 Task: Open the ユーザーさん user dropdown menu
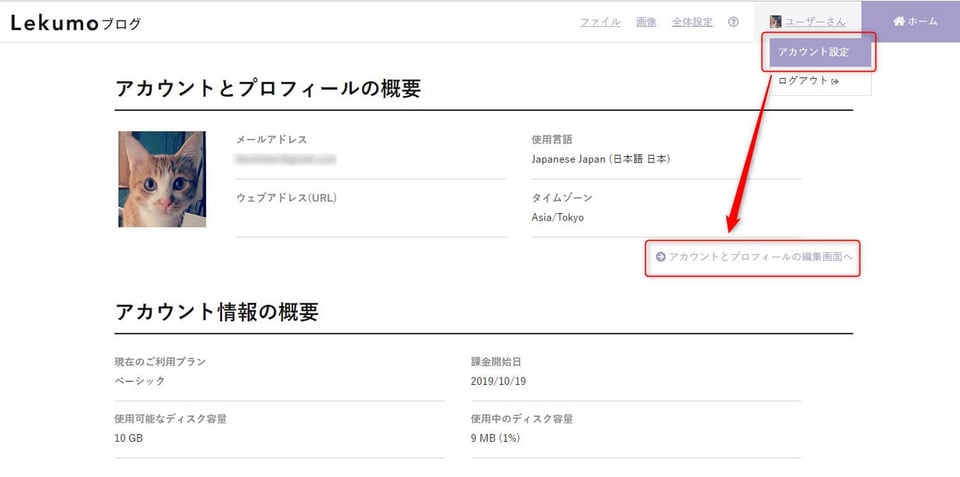pyautogui.click(x=808, y=22)
